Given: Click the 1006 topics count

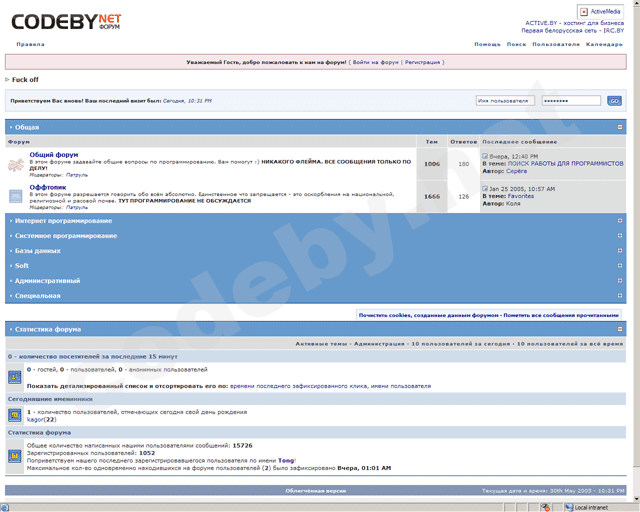Looking at the screenshot, I should (x=432, y=164).
